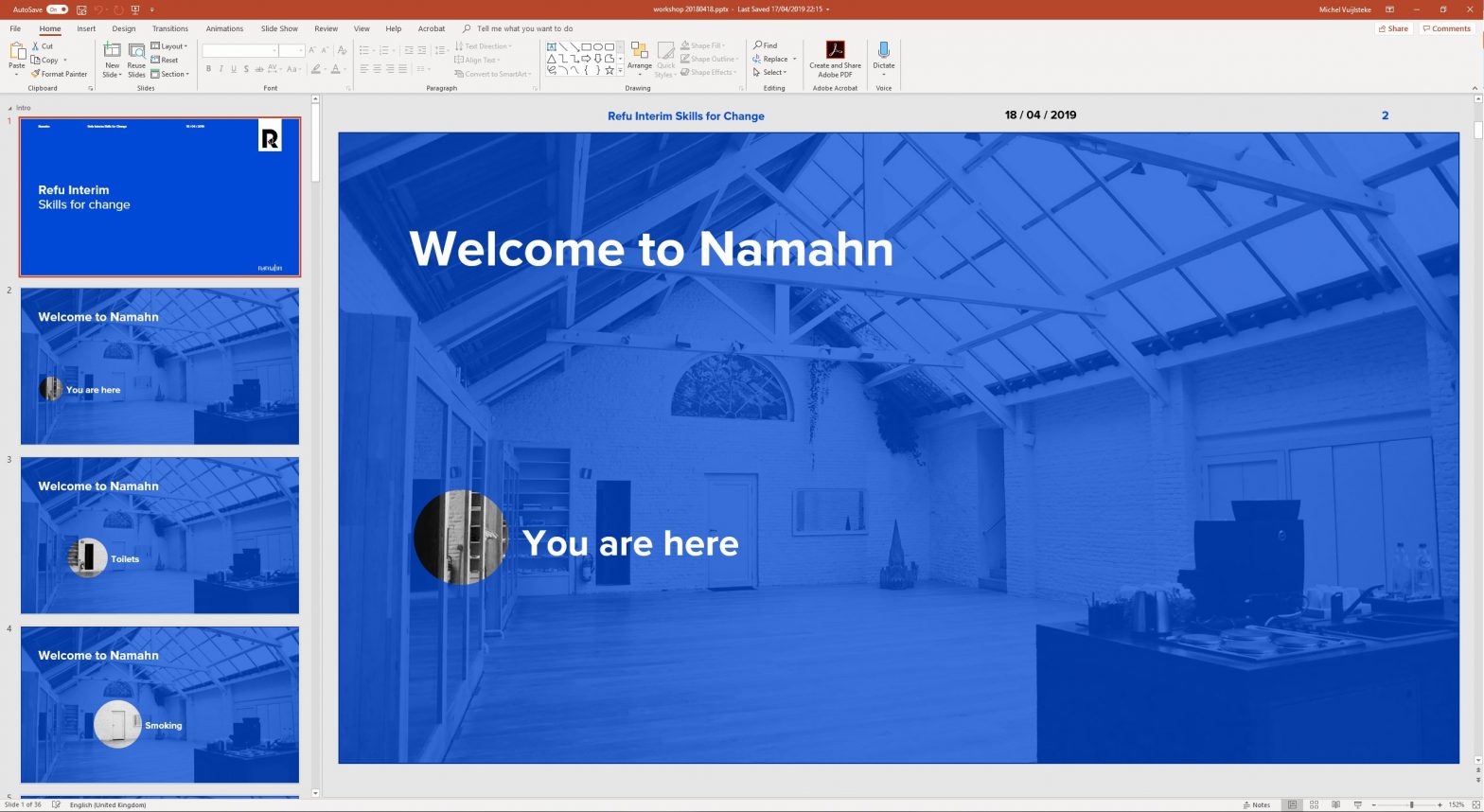
Task: Click the Copy button
Action: pyautogui.click(x=45, y=60)
